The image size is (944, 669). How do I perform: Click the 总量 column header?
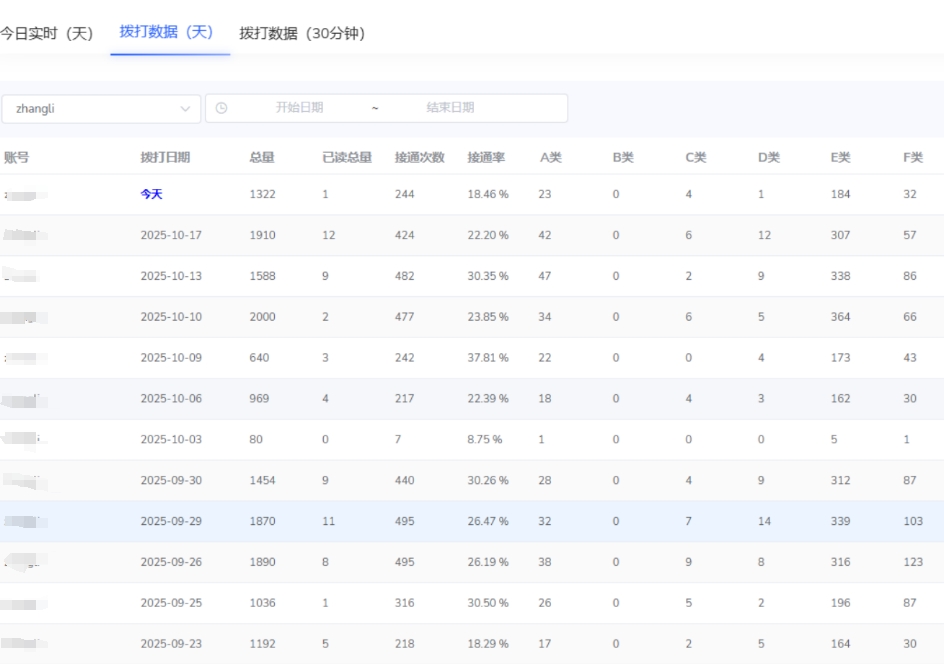tap(261, 157)
